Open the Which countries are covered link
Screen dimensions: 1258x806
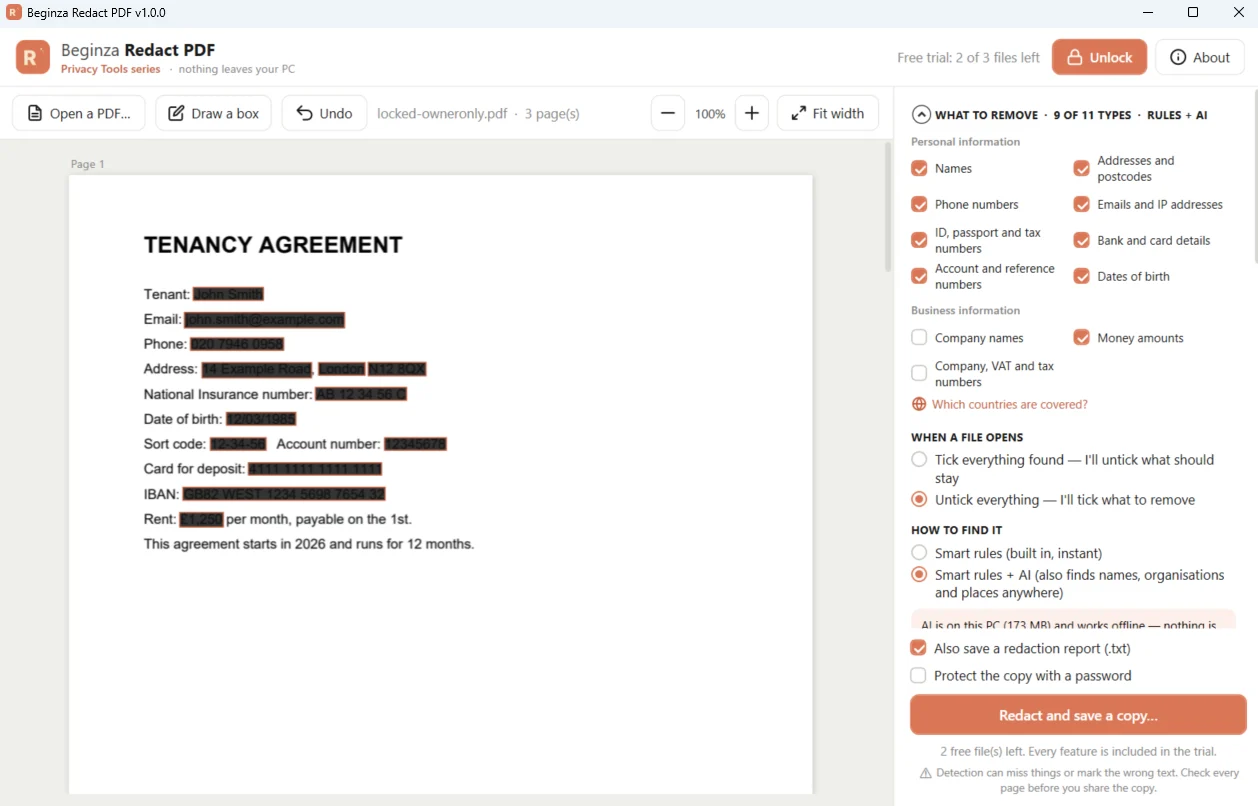click(1009, 404)
